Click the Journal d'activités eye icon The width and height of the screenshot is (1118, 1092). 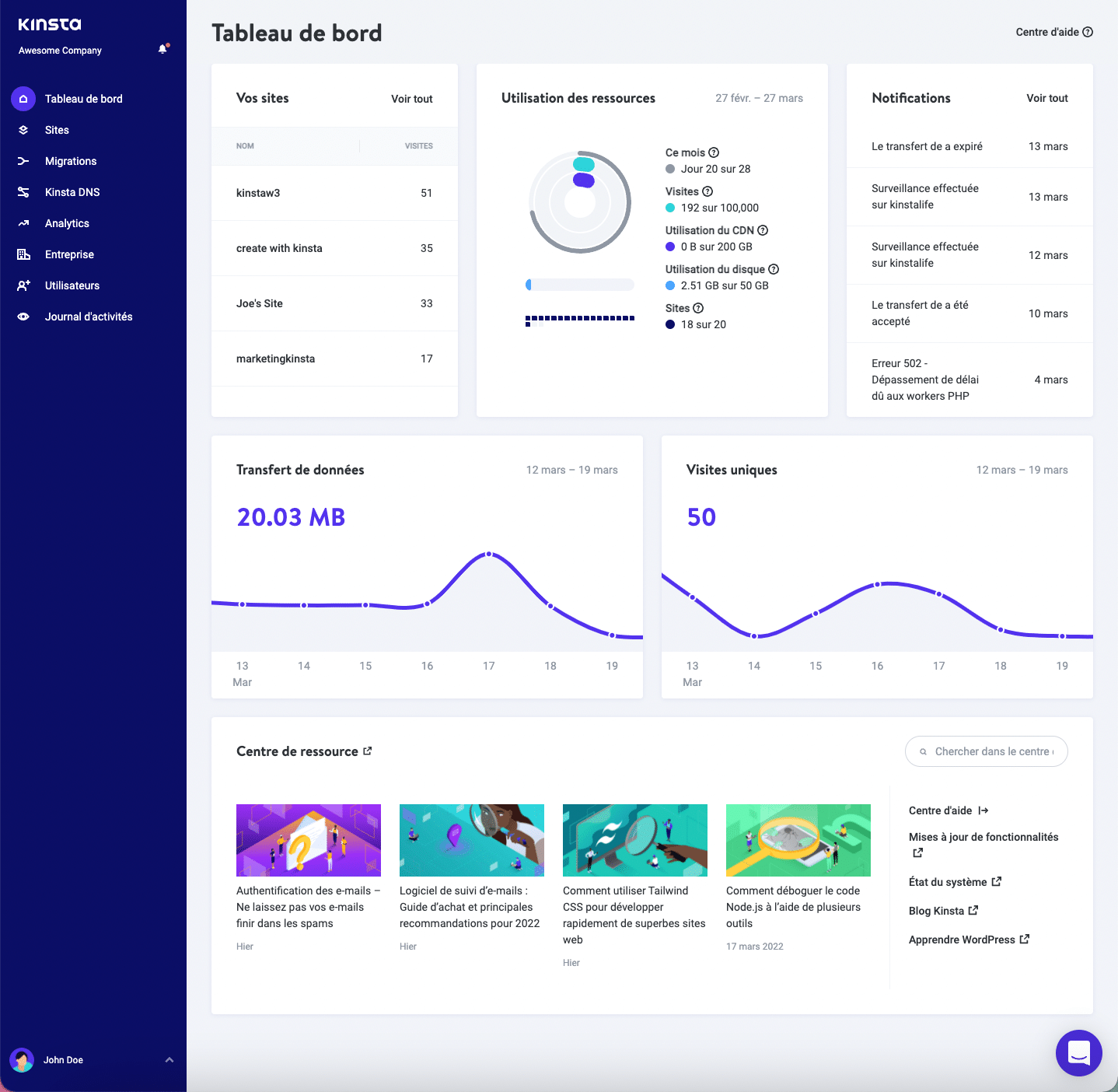coord(23,317)
